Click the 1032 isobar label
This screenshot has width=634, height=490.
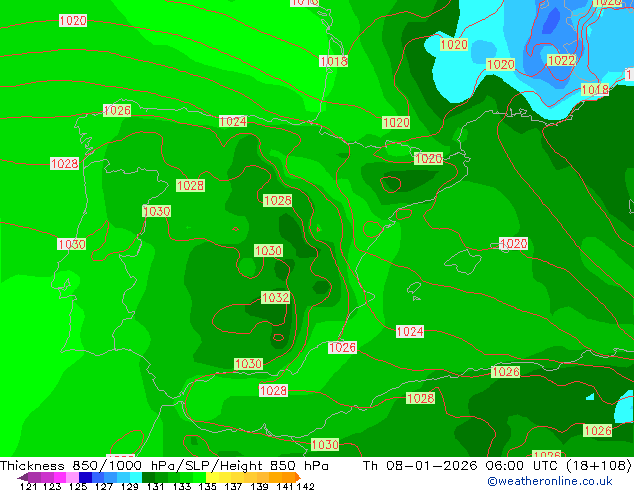[275, 298]
